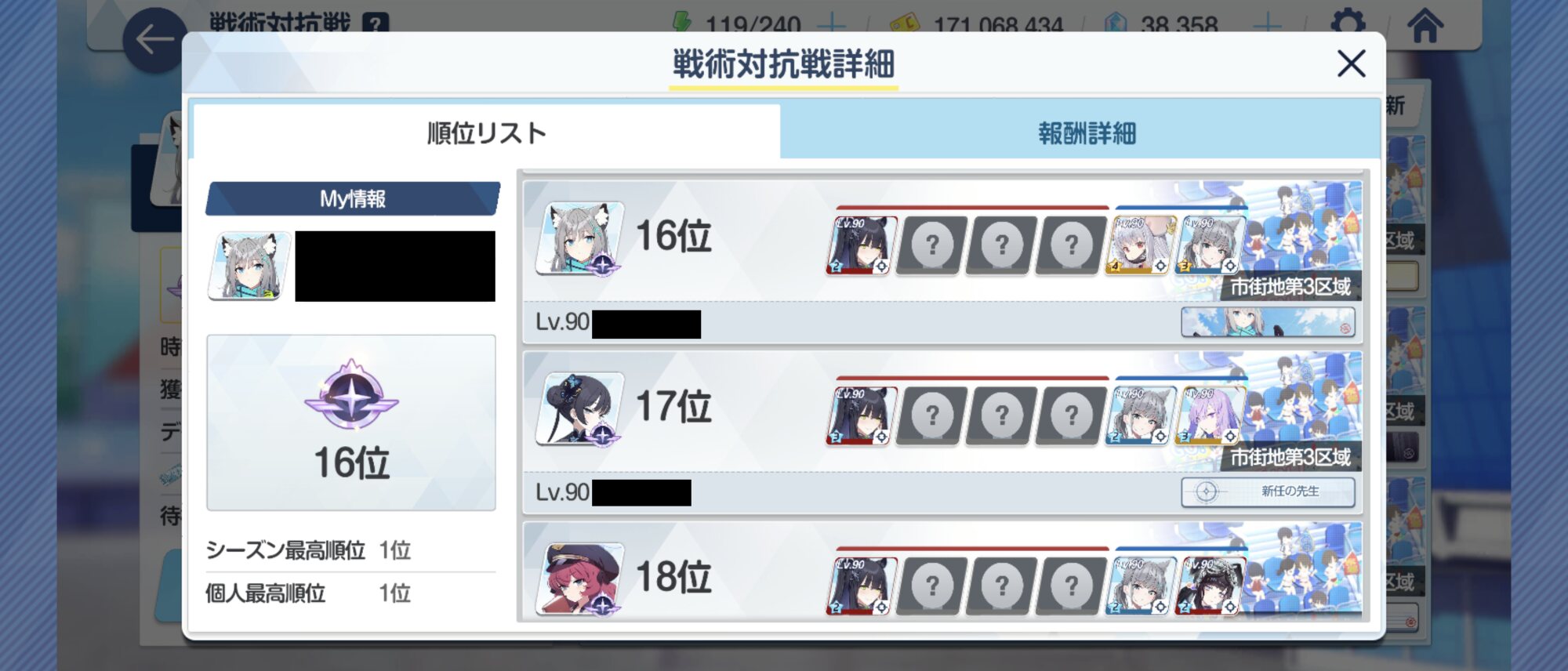Open home via the house icon

pos(1425,24)
